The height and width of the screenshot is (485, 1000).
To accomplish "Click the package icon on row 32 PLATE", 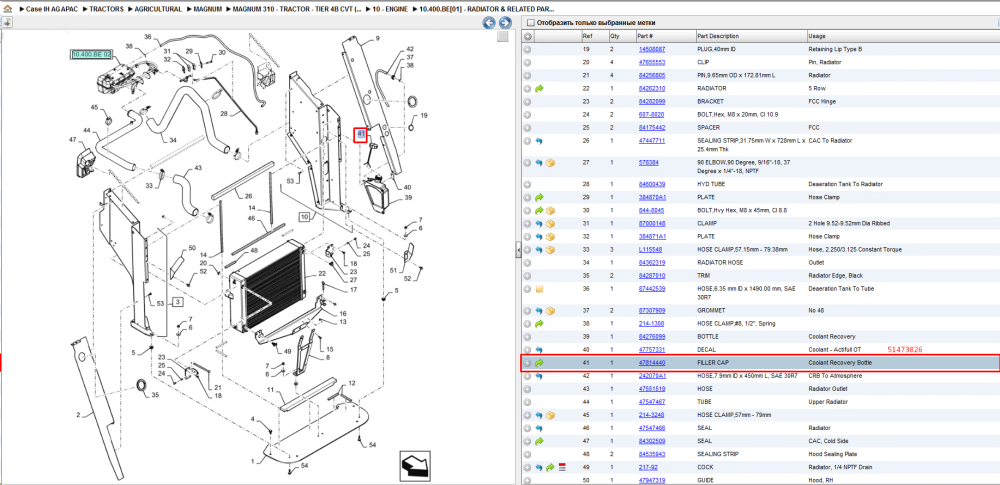I will tap(550, 237).
